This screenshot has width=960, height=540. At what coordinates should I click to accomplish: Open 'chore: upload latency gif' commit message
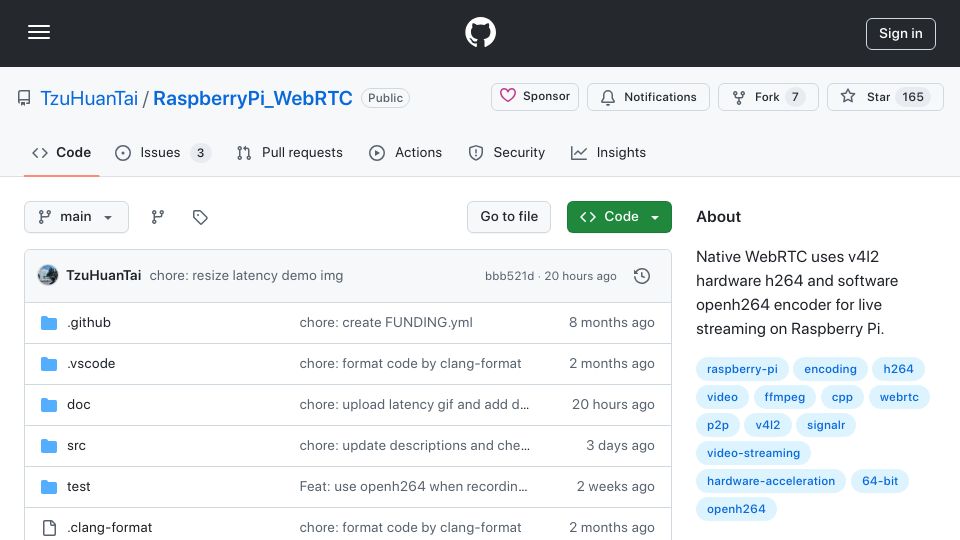coord(414,405)
